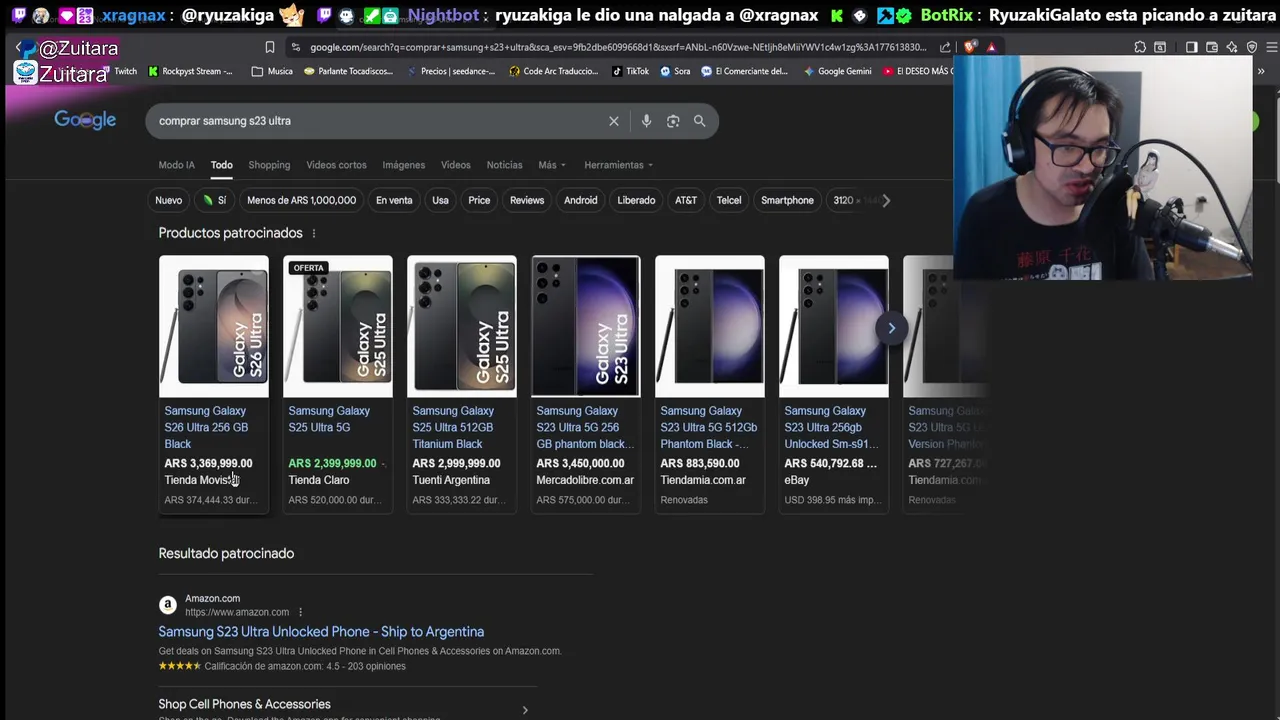Toggle the Menos de ARS 1,000,000 chip
Viewport: 1280px width, 720px height.
pyautogui.click(x=301, y=200)
